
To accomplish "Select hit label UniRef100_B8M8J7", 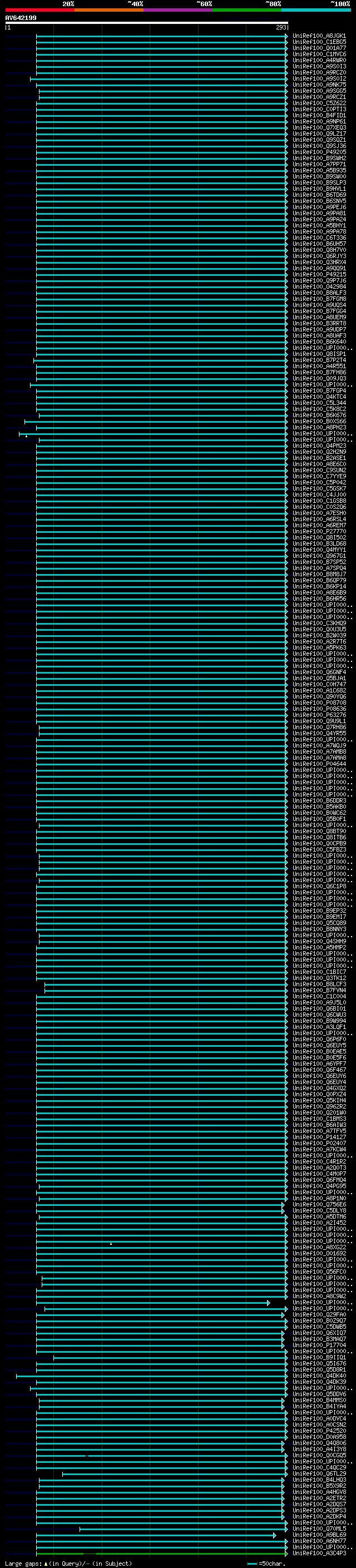I will click(319, 575).
